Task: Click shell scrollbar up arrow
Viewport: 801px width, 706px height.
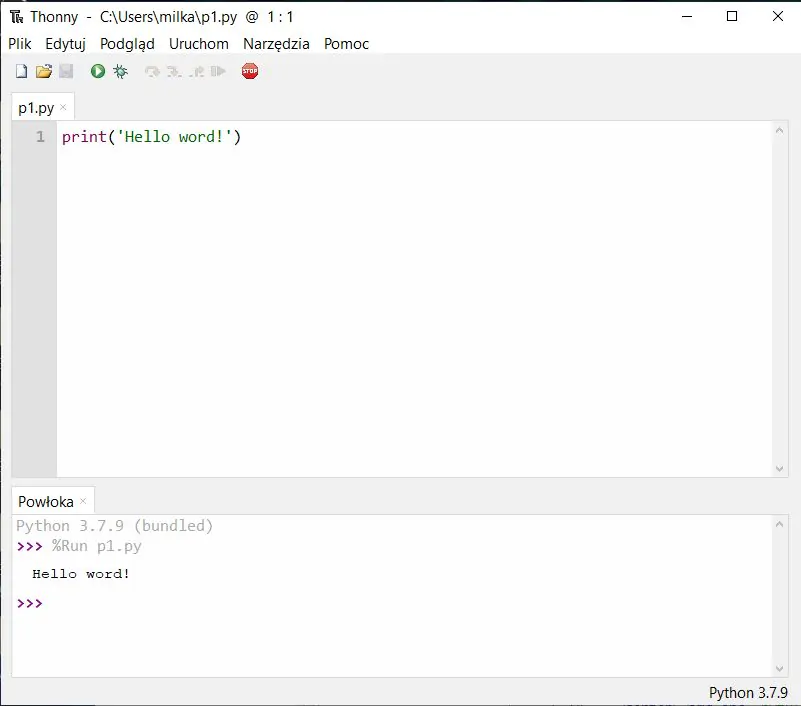Action: tap(780, 524)
